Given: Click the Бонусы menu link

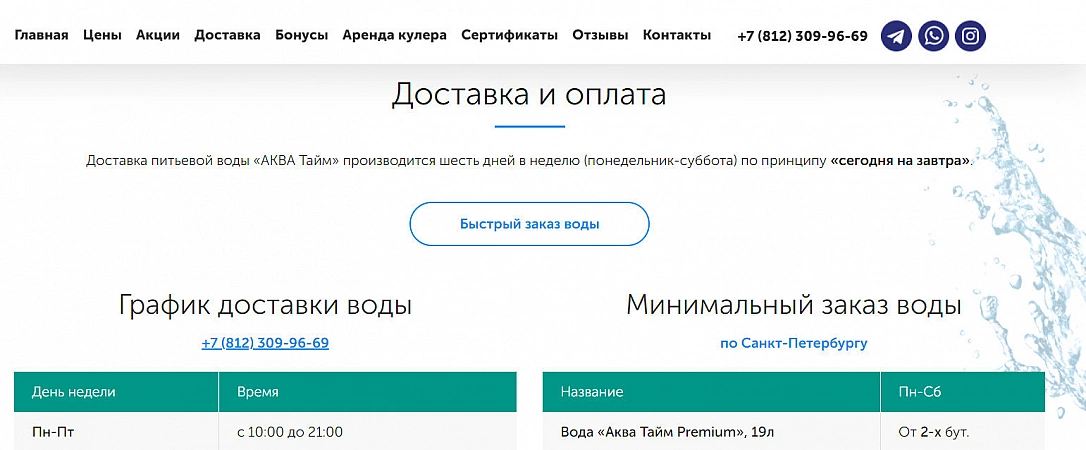Looking at the screenshot, I should coord(301,35).
